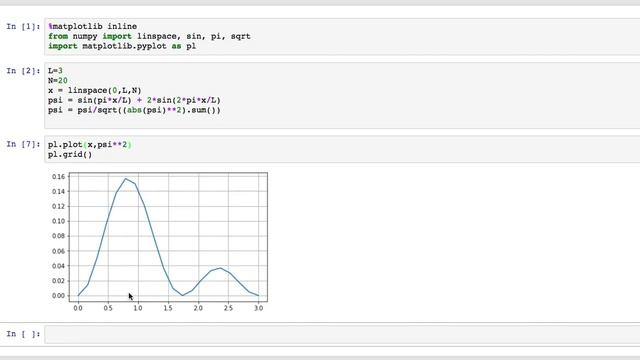
Task: Click the y-axis tick label '0.08'
Action: [x=58, y=236]
